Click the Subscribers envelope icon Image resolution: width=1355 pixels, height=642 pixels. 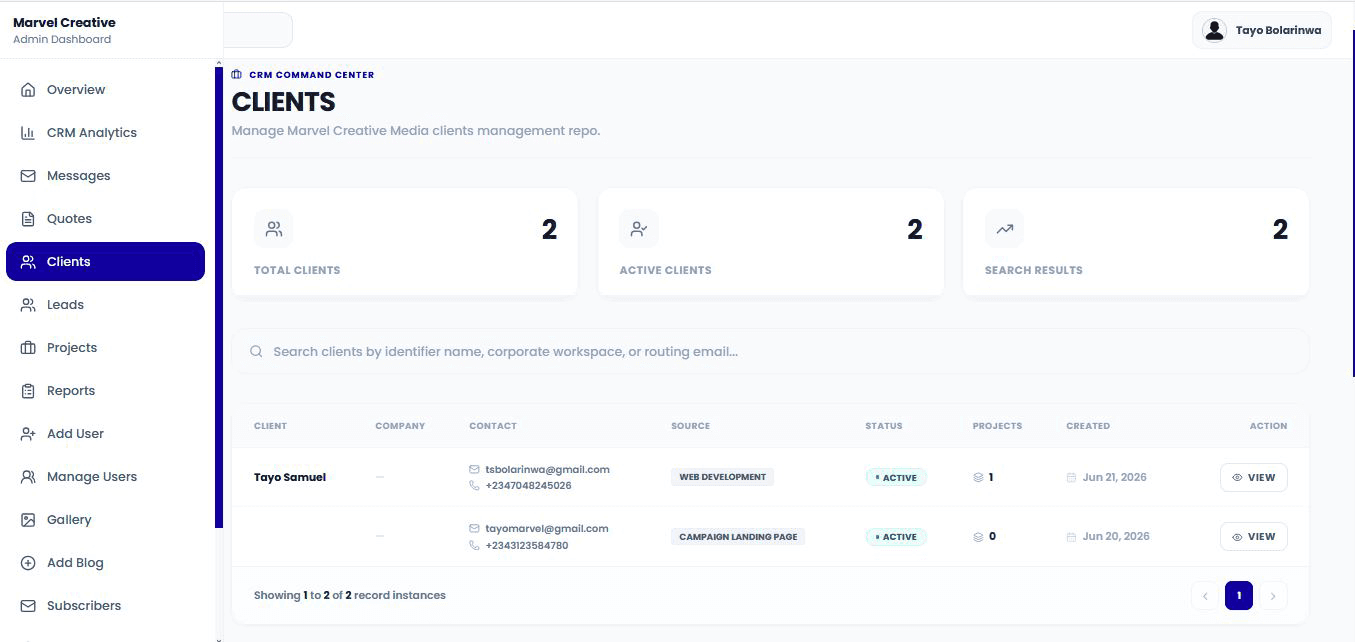coord(28,606)
